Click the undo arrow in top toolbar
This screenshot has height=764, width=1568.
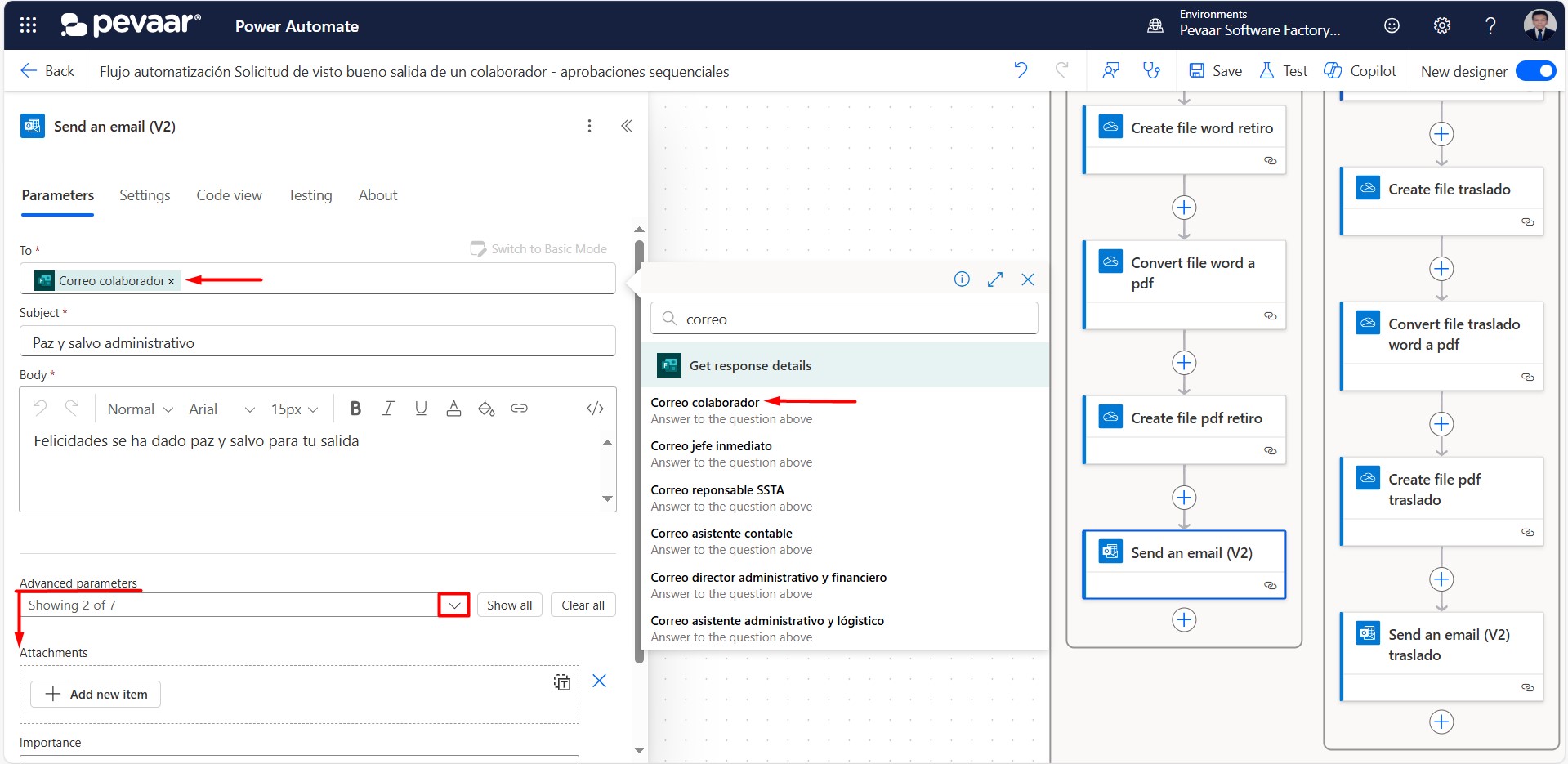[1021, 70]
